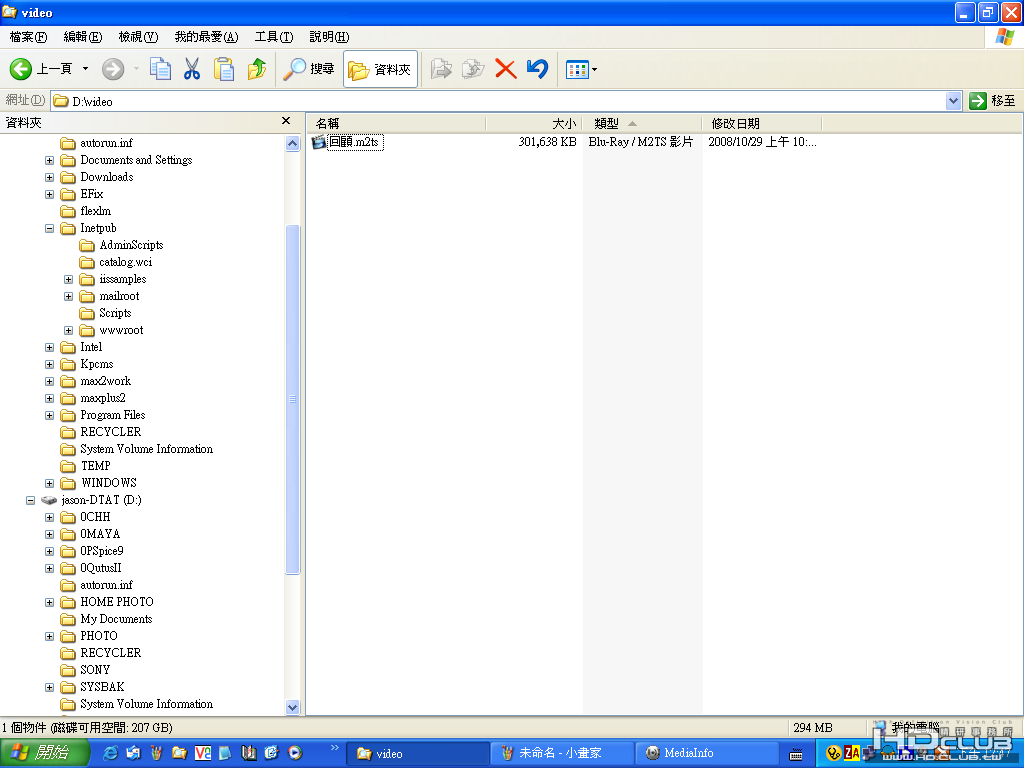Click the Move To folder icon
The height and width of the screenshot is (768, 1024).
(x=441, y=69)
